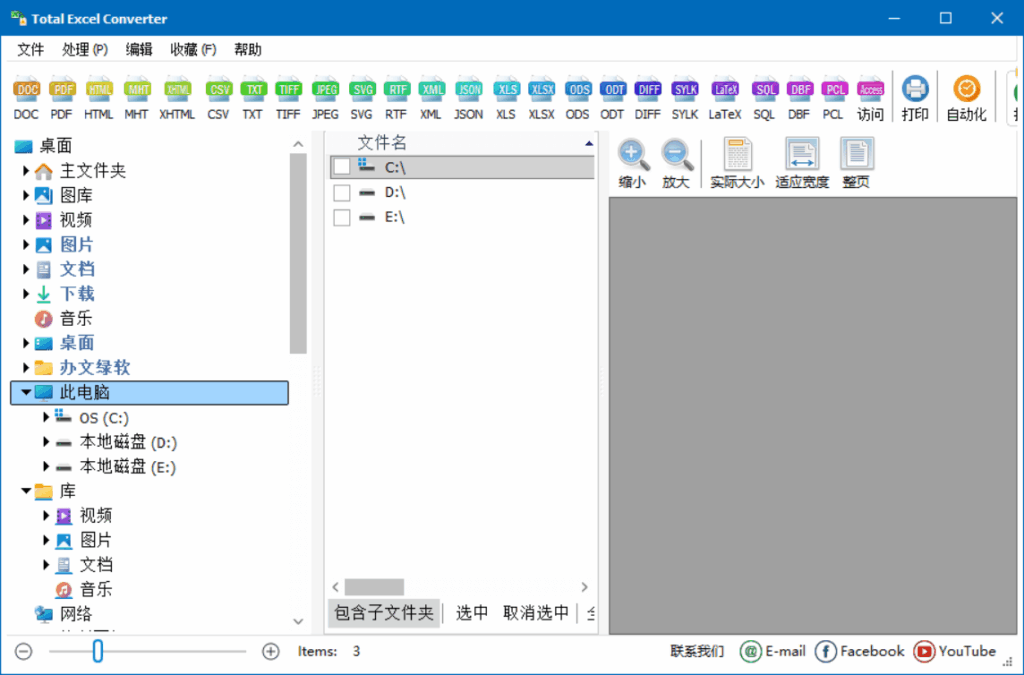
Task: Select the LaTeX conversion icon
Action: click(724, 88)
